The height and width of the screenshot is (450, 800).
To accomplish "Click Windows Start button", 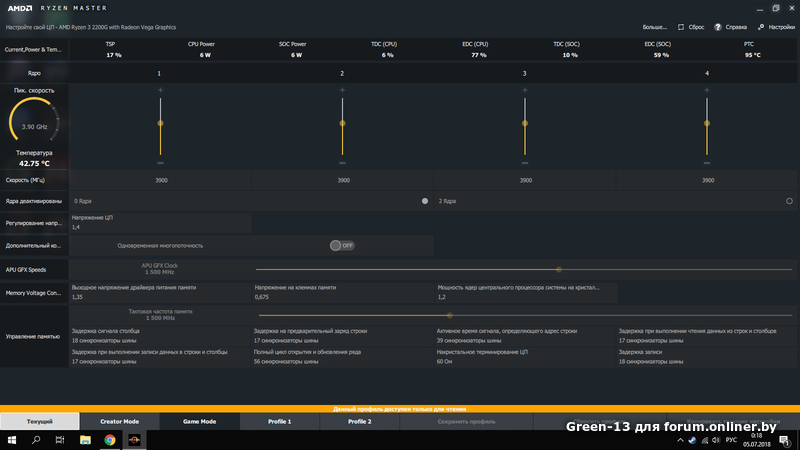I will (x=11, y=439).
